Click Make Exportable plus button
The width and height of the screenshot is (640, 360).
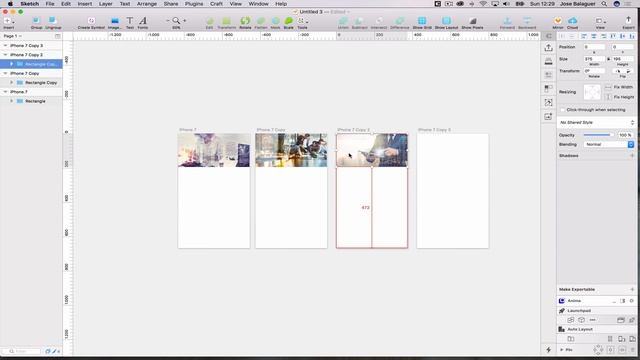(x=632, y=289)
